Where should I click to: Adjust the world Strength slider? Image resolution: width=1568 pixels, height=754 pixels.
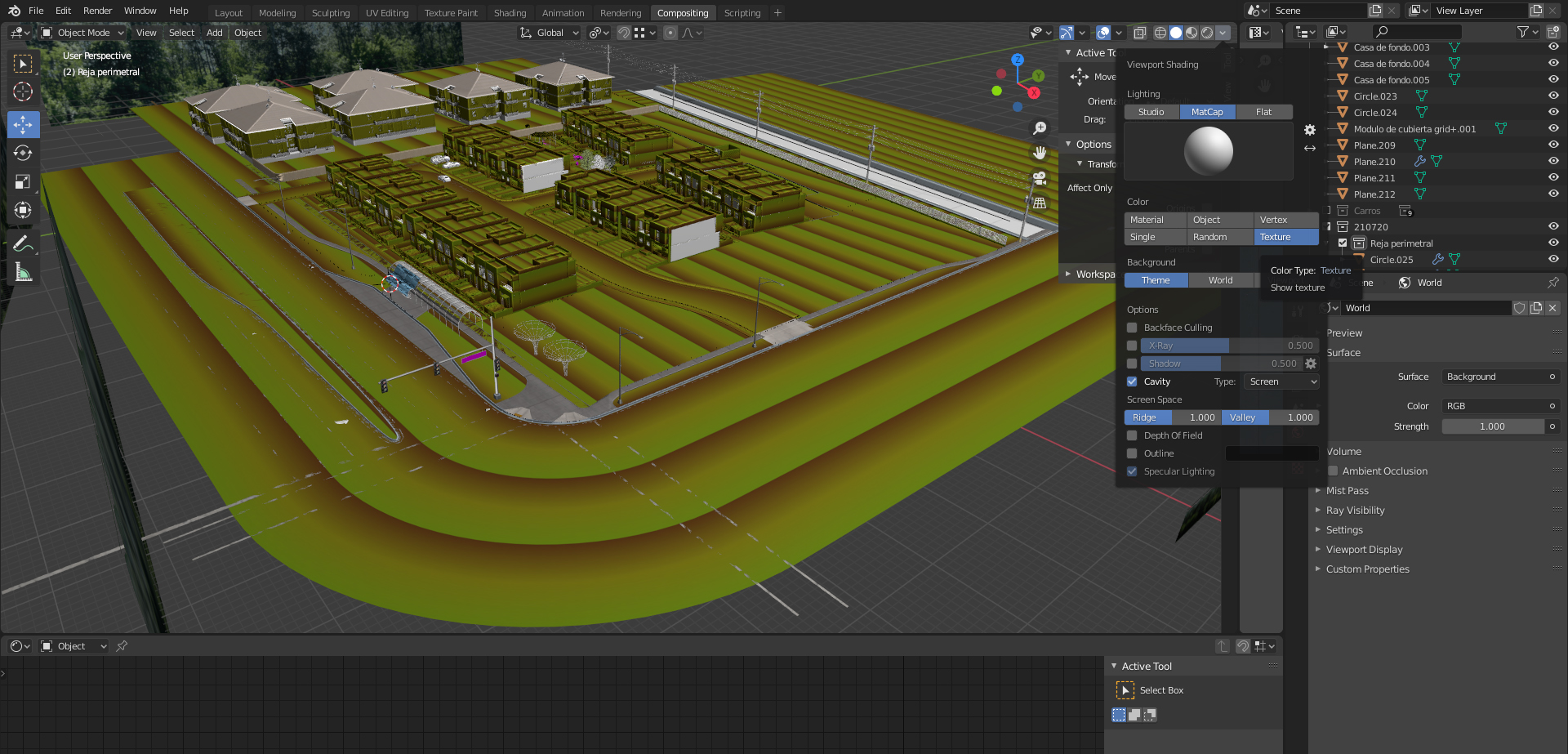click(x=1492, y=426)
